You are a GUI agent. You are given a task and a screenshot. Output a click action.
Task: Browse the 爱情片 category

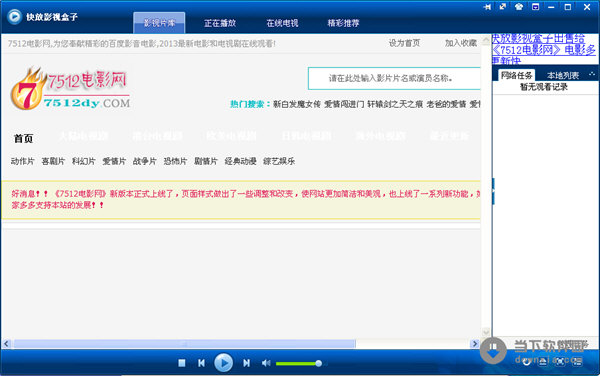[114, 161]
